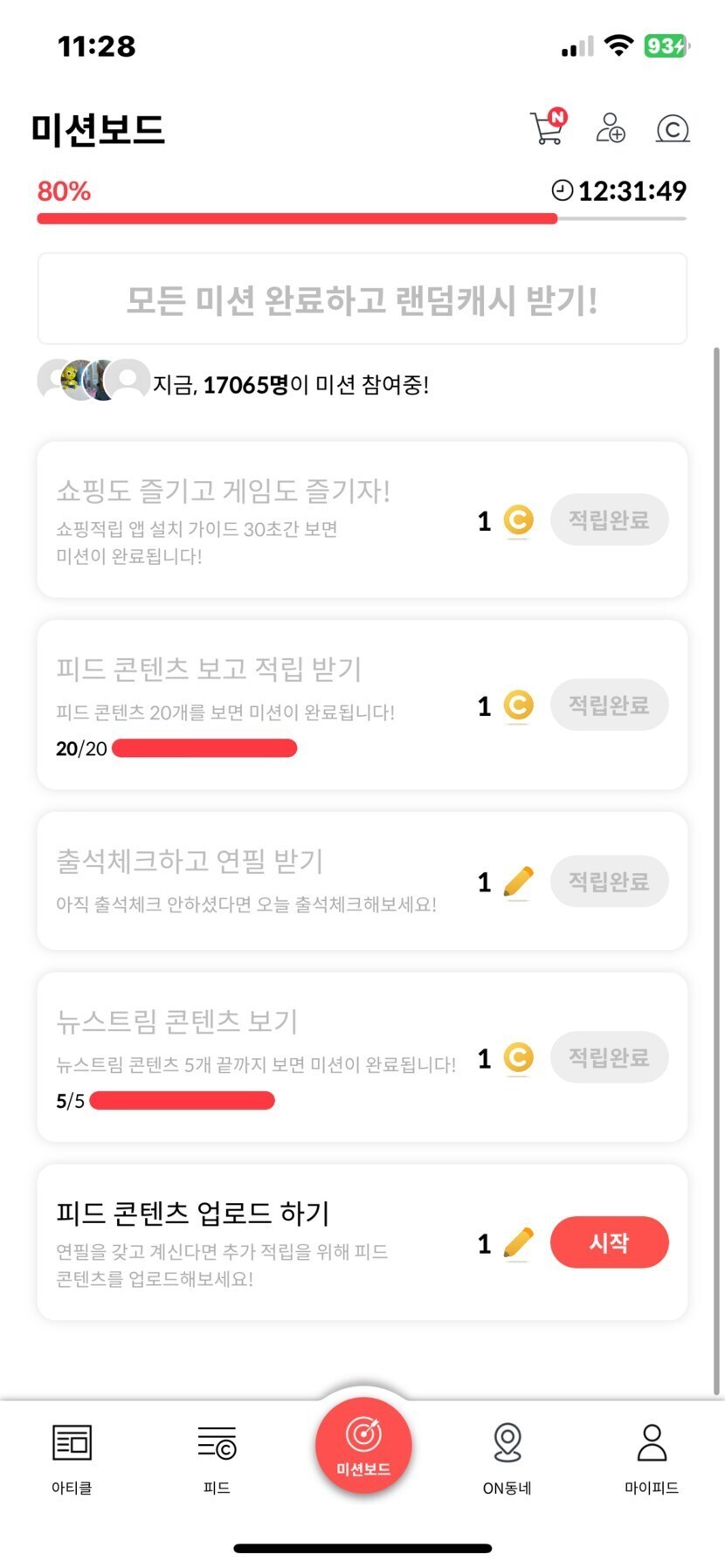
Task: Tap the coin icon on shopping mission
Action: click(519, 520)
